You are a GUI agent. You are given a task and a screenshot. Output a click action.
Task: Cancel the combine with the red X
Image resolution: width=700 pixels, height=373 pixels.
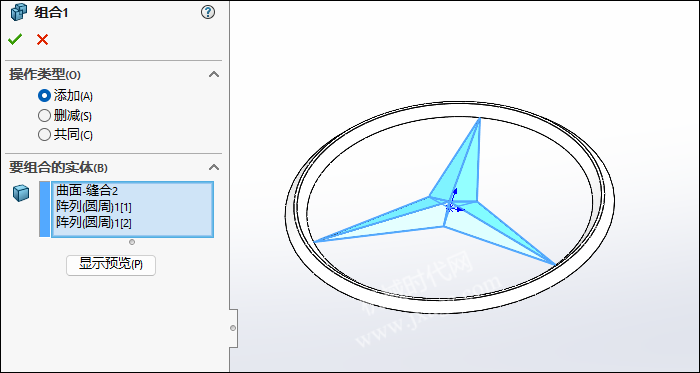tap(42, 40)
